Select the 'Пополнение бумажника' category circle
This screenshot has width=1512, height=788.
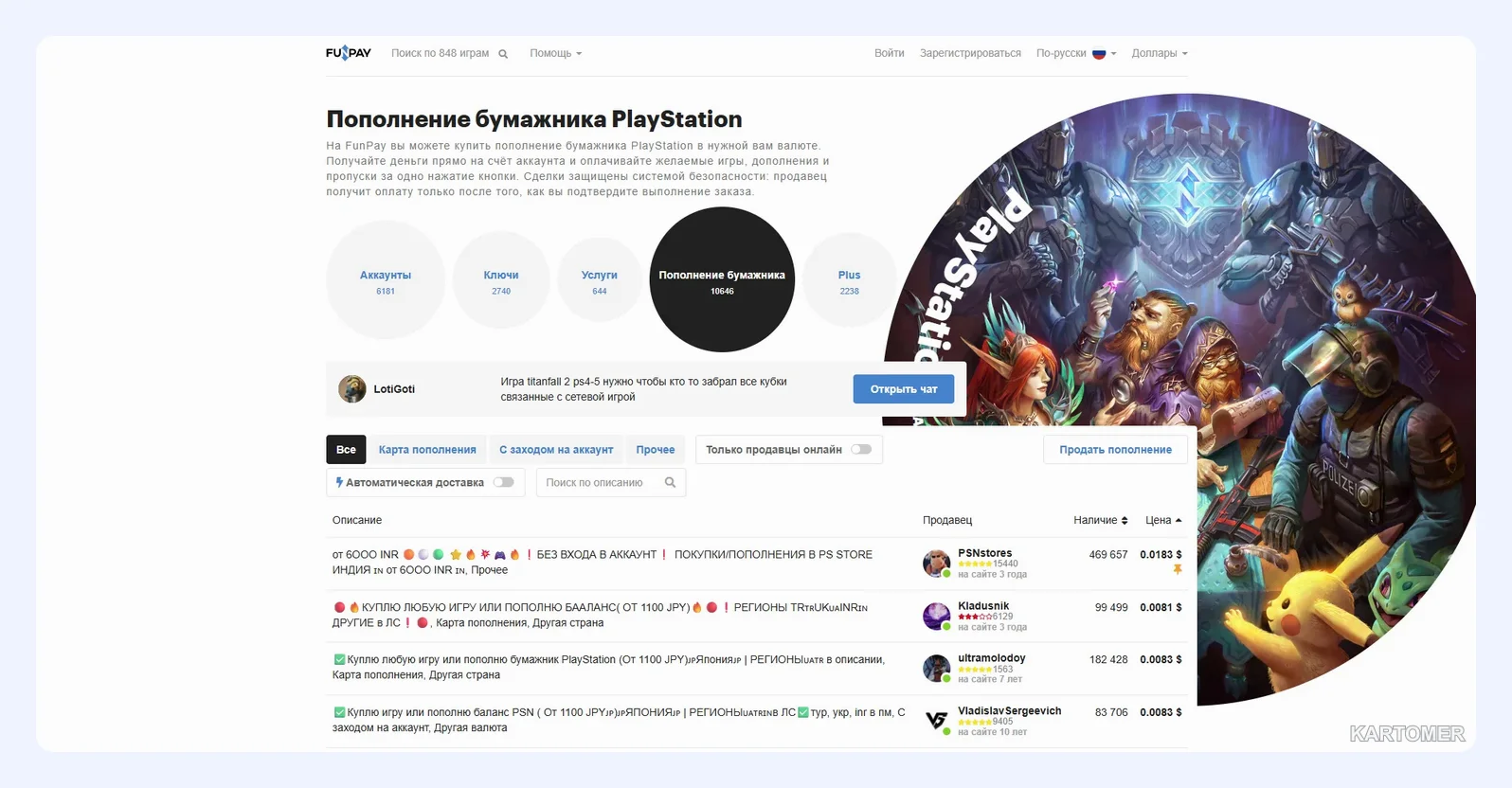pyautogui.click(x=722, y=280)
